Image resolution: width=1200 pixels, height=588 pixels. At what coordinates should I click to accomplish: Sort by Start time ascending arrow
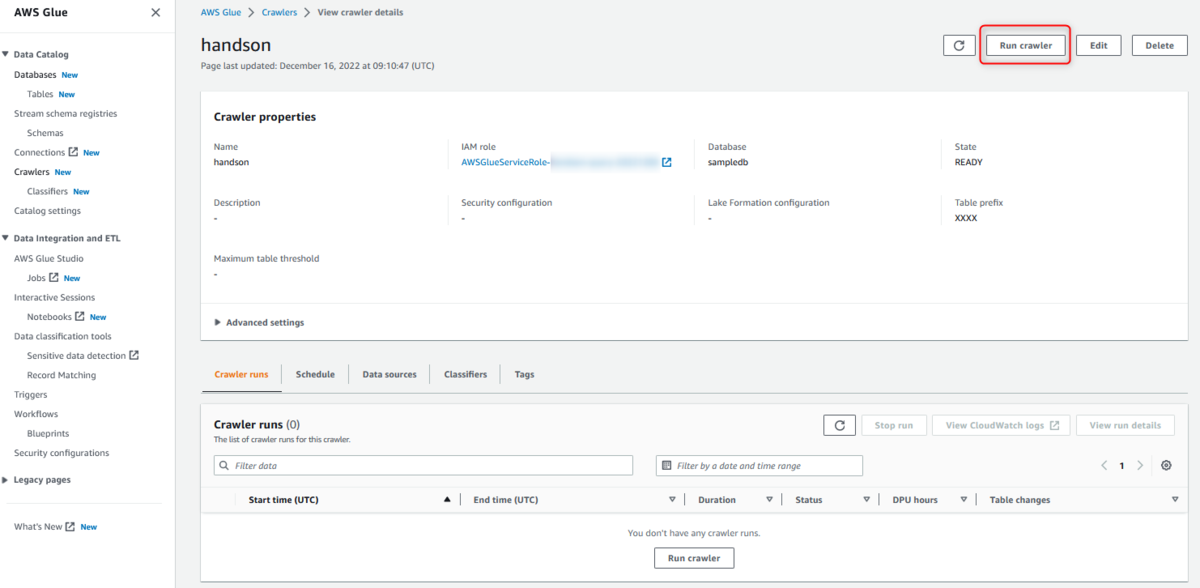pyautogui.click(x=447, y=499)
